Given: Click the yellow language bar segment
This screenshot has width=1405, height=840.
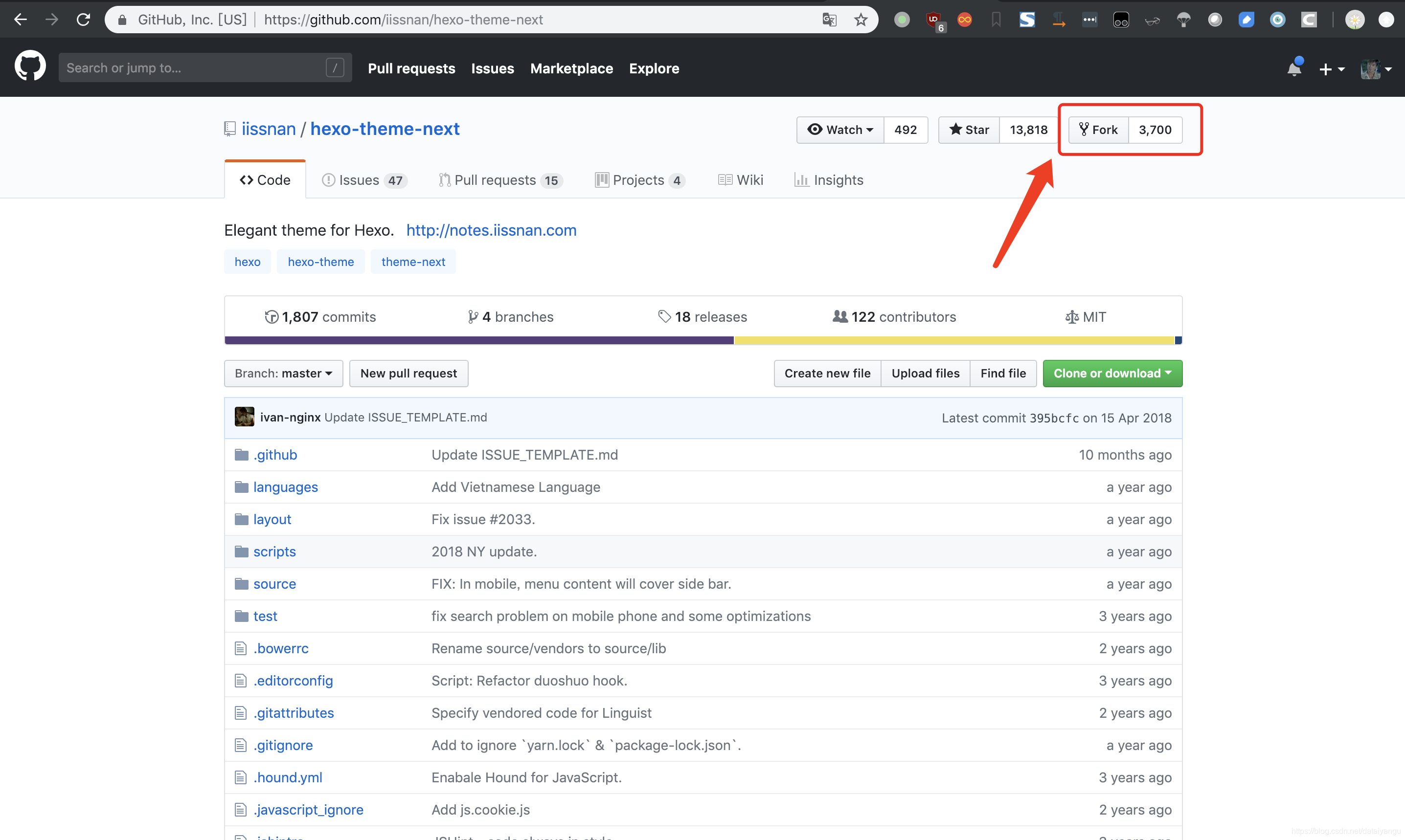Looking at the screenshot, I should click(954, 340).
